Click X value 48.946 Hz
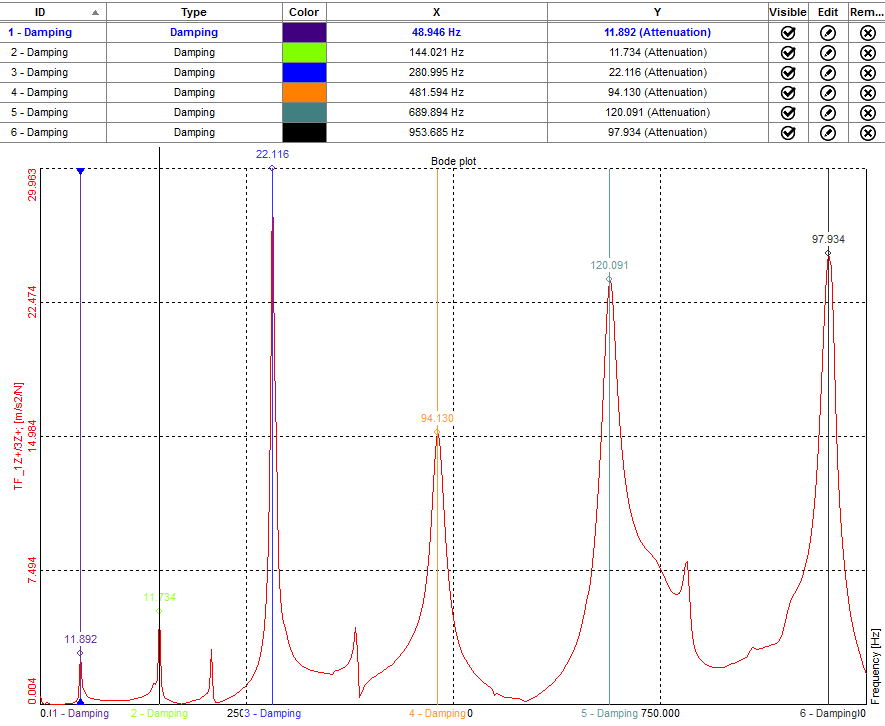Screen dimensions: 885x726 click(x=436, y=32)
